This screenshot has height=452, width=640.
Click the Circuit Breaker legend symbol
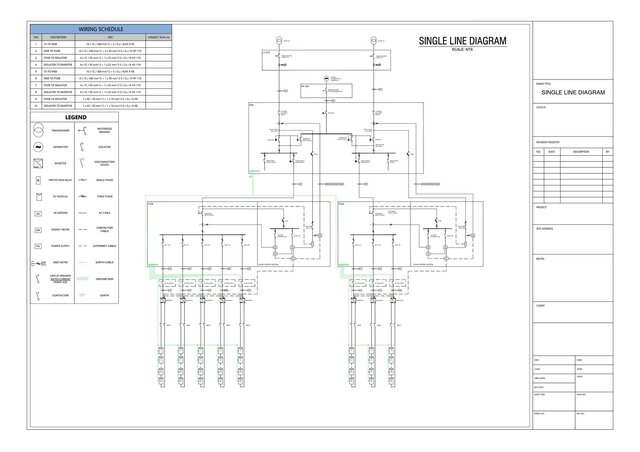[38, 279]
